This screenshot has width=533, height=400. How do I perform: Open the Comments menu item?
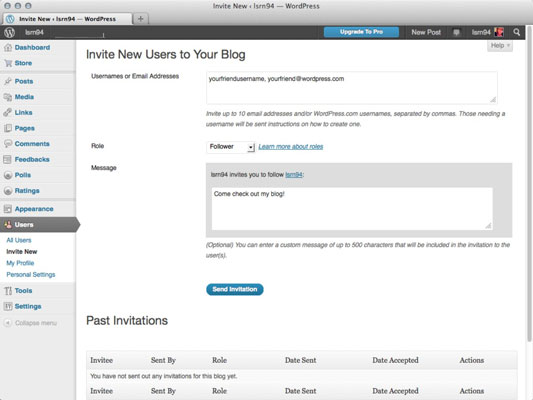[x=32, y=144]
